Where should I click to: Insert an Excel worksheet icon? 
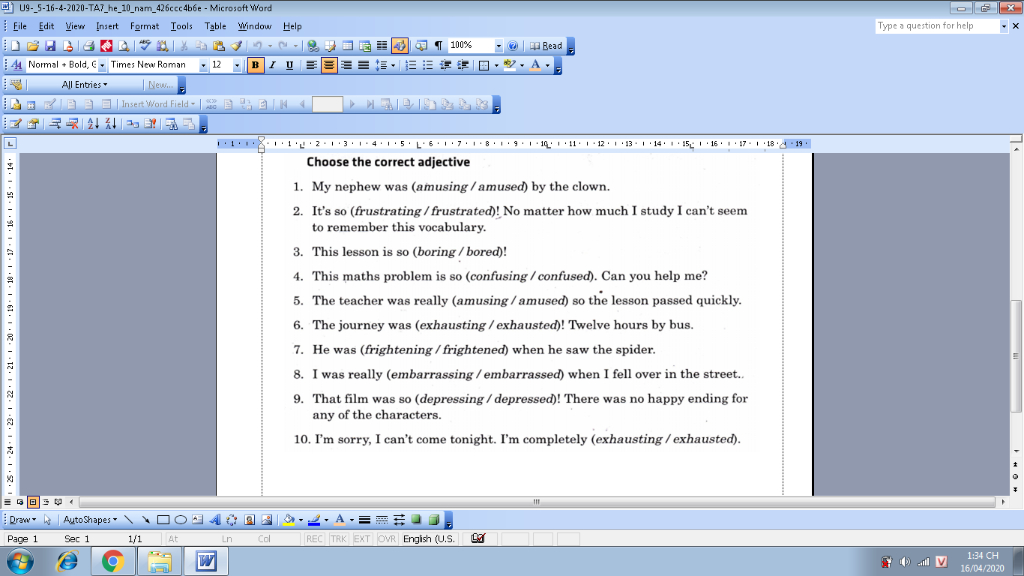365,46
